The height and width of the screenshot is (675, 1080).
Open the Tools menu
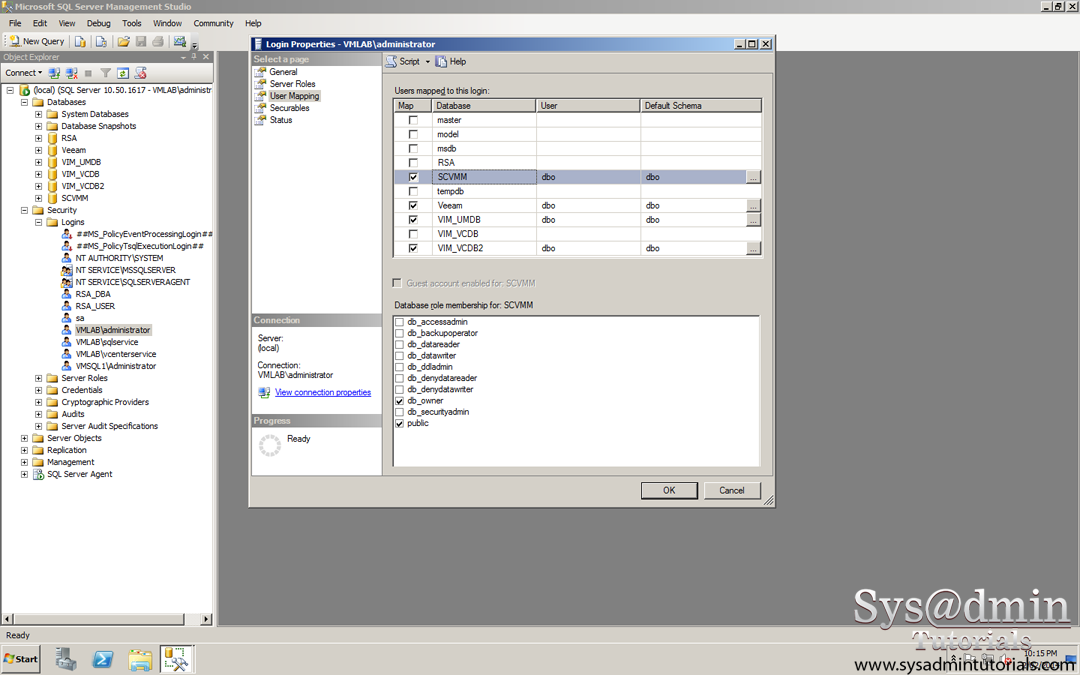[x=132, y=23]
